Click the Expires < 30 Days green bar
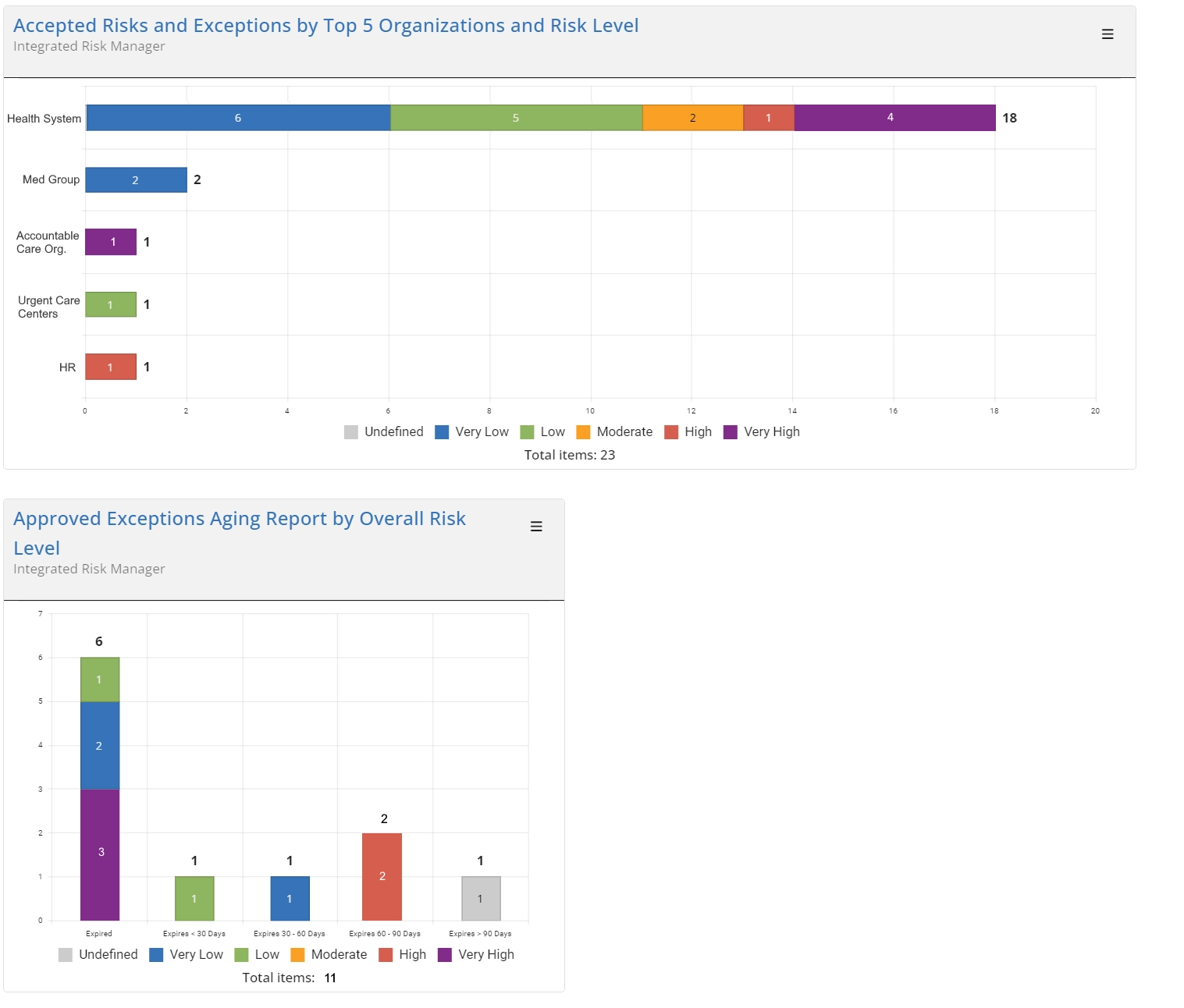Viewport: 1184px width, 1008px height. tap(194, 899)
